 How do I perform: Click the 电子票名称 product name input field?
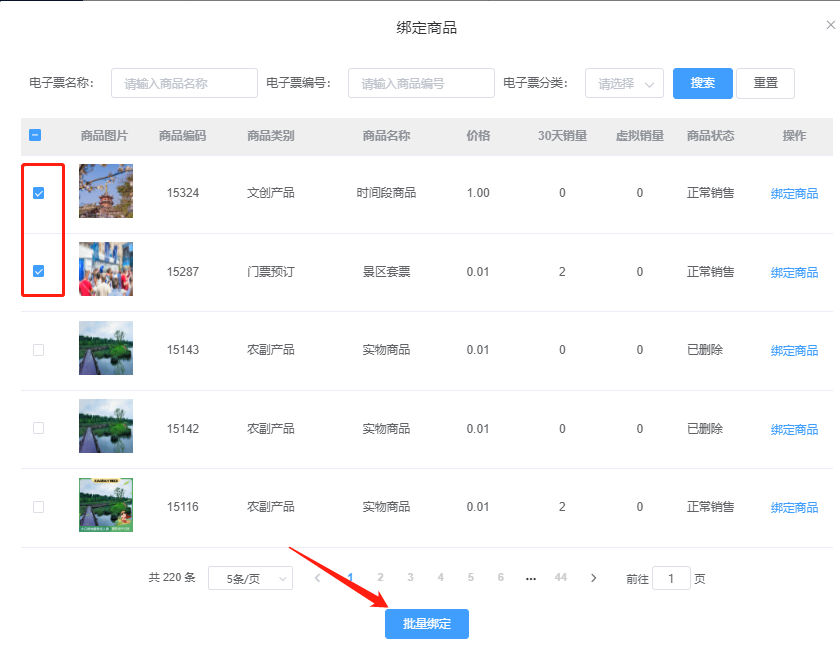[184, 83]
